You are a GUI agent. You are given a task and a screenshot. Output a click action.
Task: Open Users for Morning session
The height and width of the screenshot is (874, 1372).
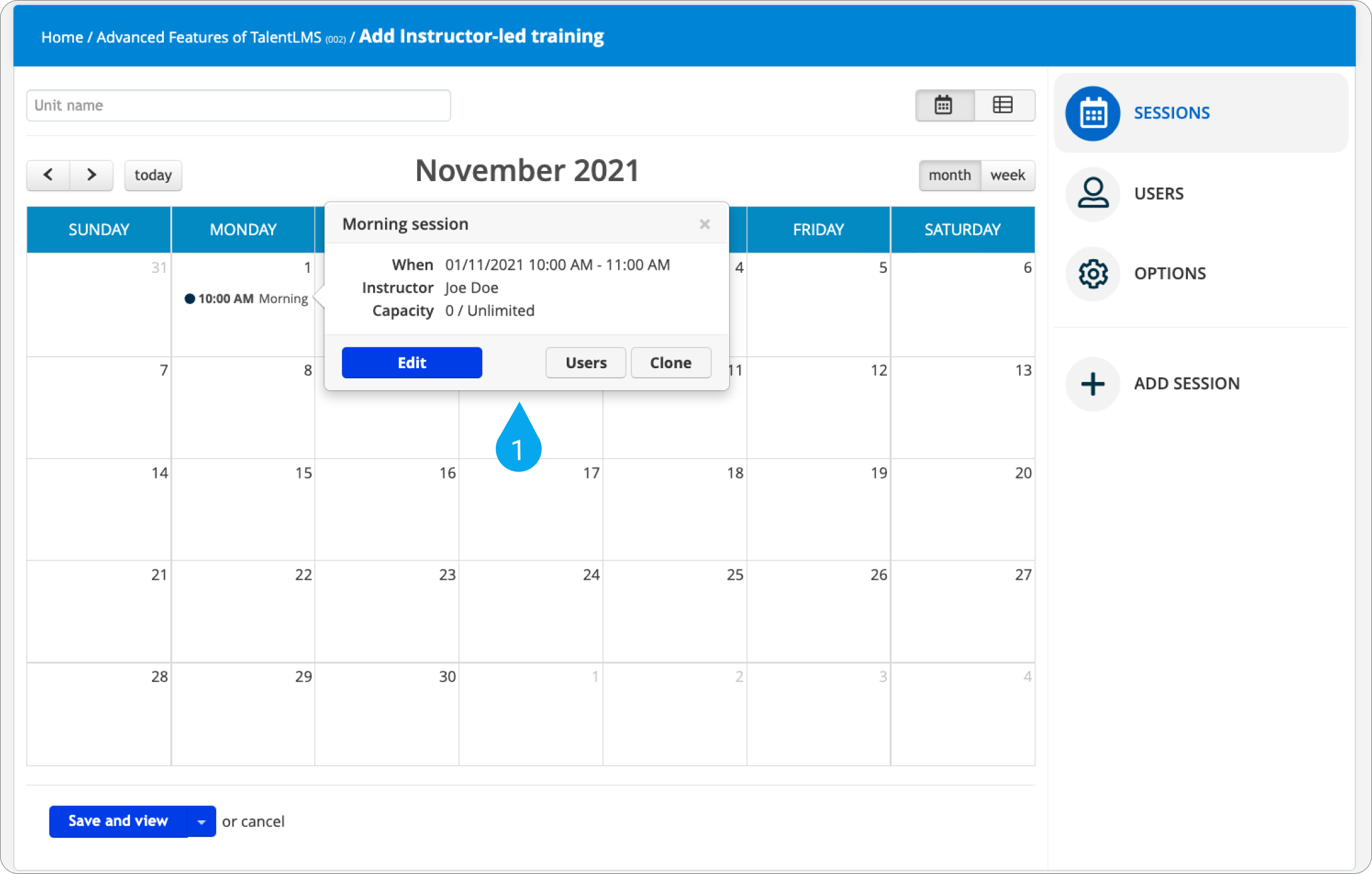pyautogui.click(x=586, y=362)
